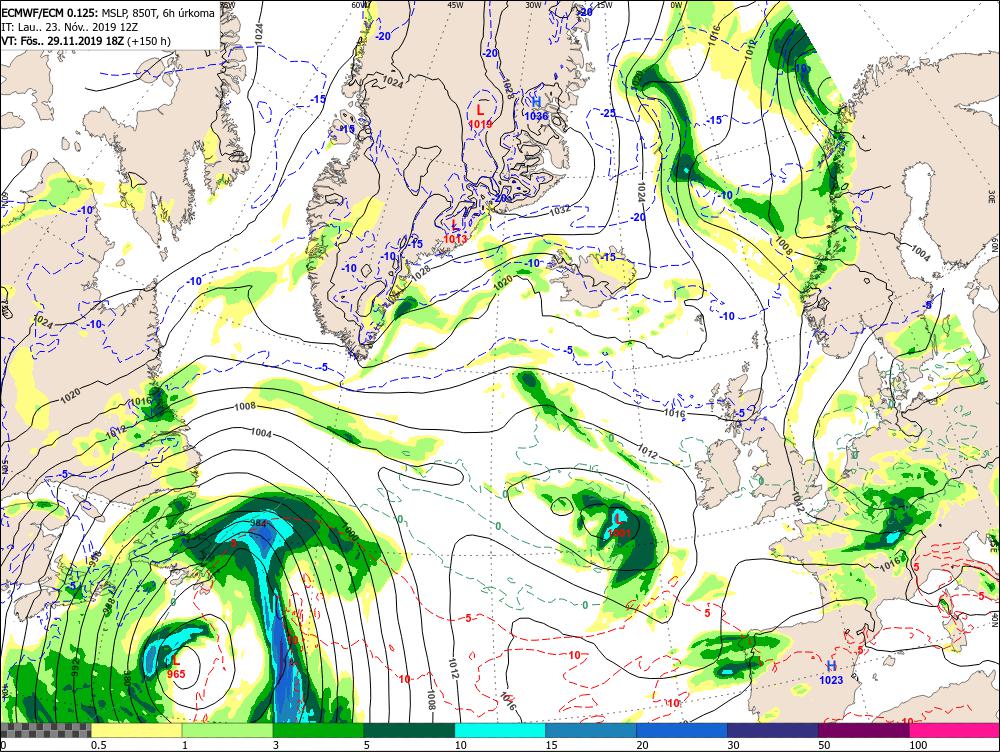1000x752 pixels.
Task: Click the '984' isobar label
Action: point(258,522)
